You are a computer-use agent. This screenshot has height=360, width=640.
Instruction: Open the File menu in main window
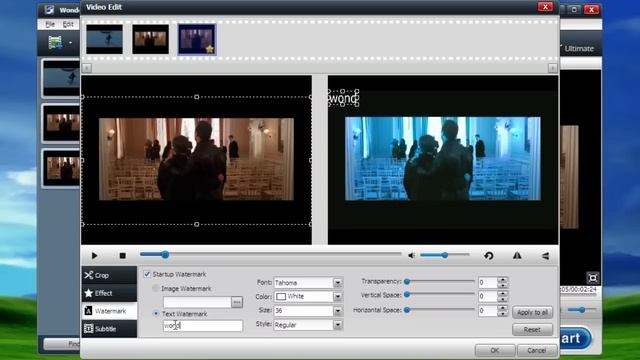50,24
